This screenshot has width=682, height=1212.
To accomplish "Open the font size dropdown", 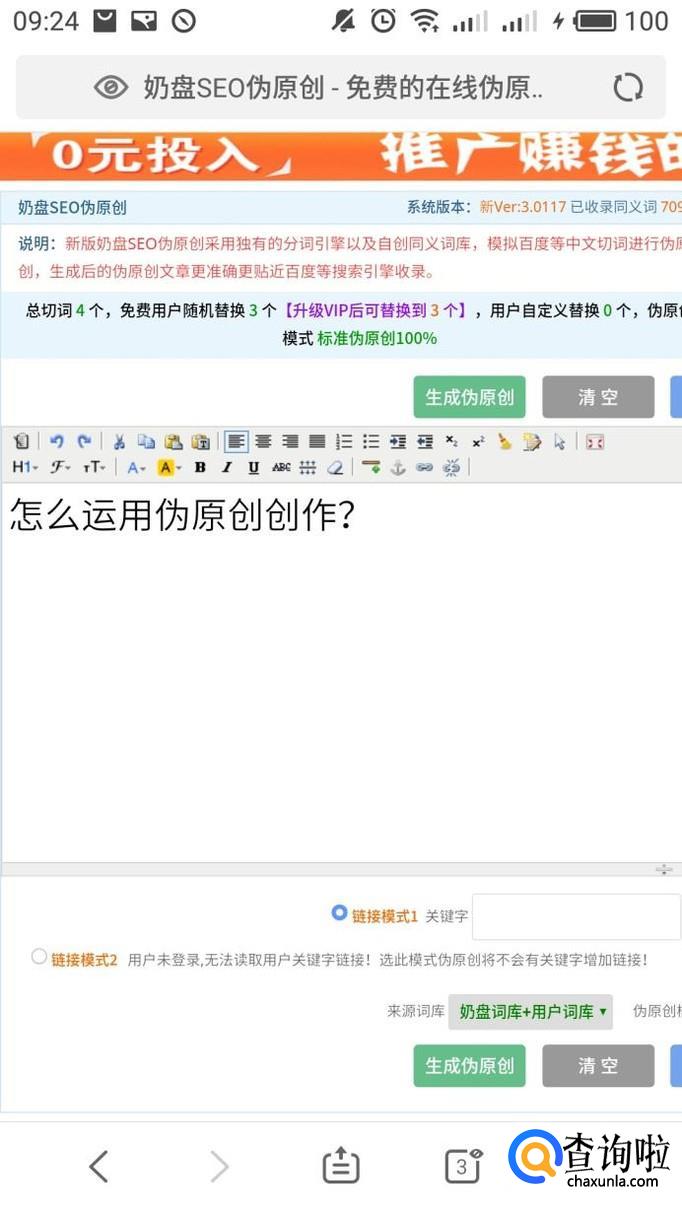I will [x=94, y=467].
